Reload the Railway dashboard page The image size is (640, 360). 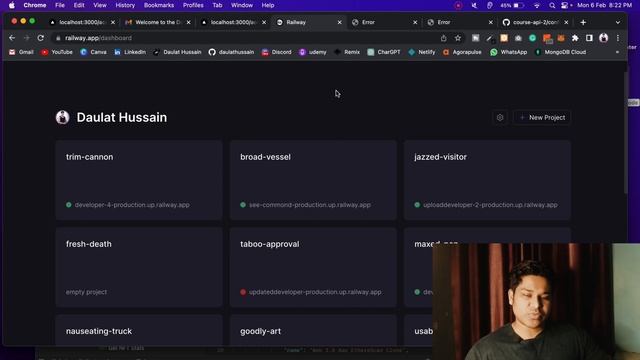point(41,38)
